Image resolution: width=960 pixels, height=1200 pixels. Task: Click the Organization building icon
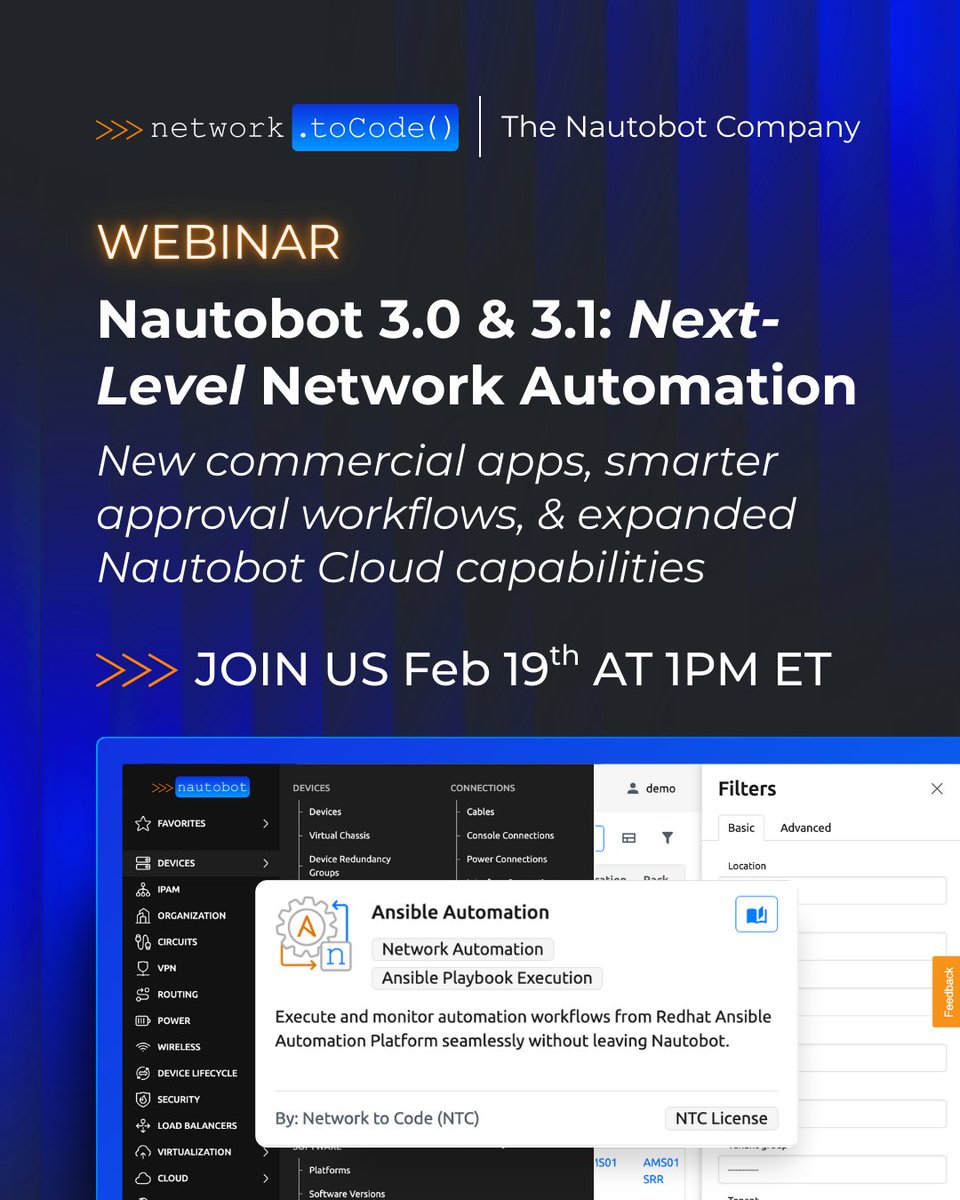(142, 915)
